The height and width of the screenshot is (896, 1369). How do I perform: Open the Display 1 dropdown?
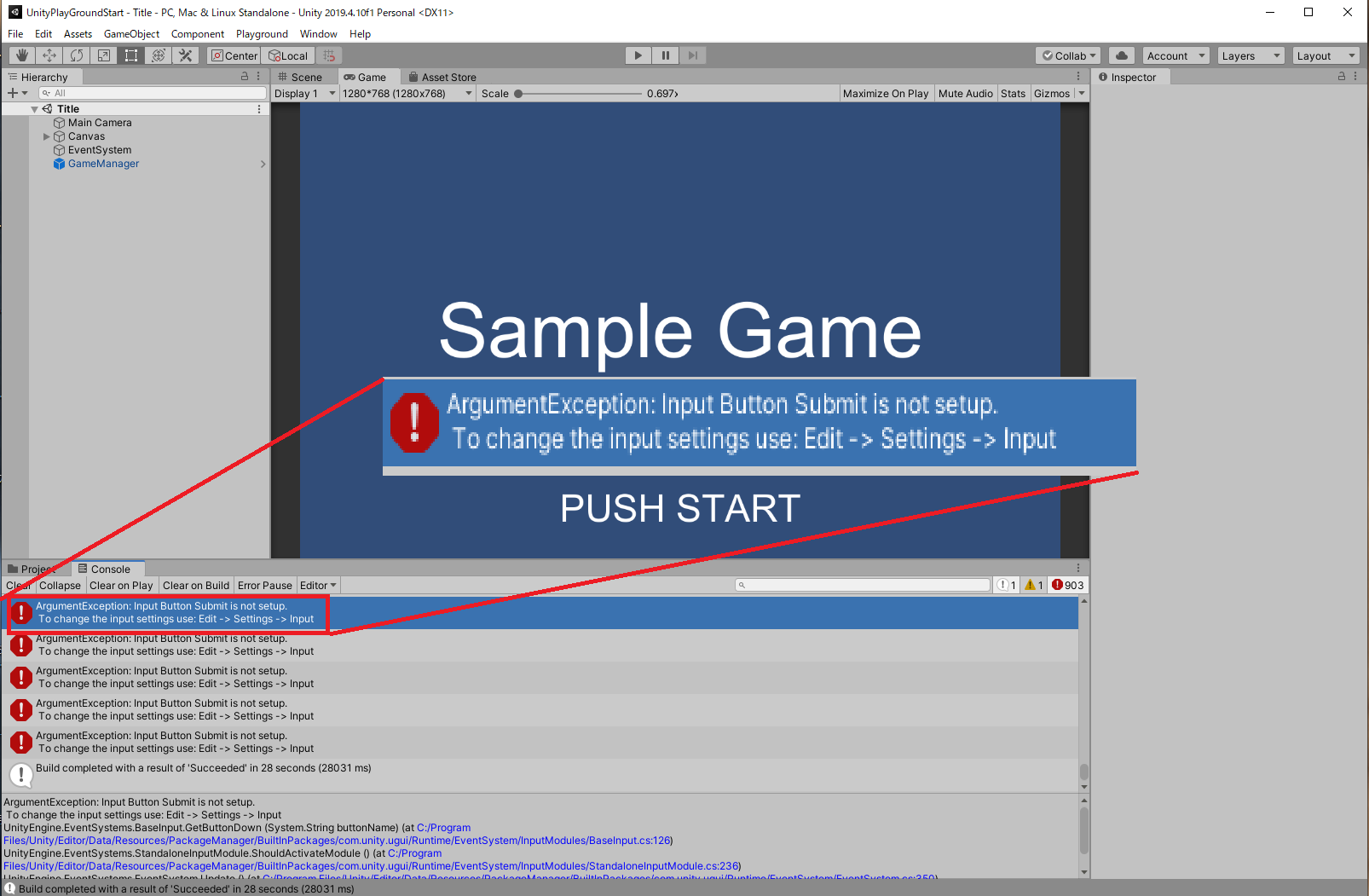(305, 93)
